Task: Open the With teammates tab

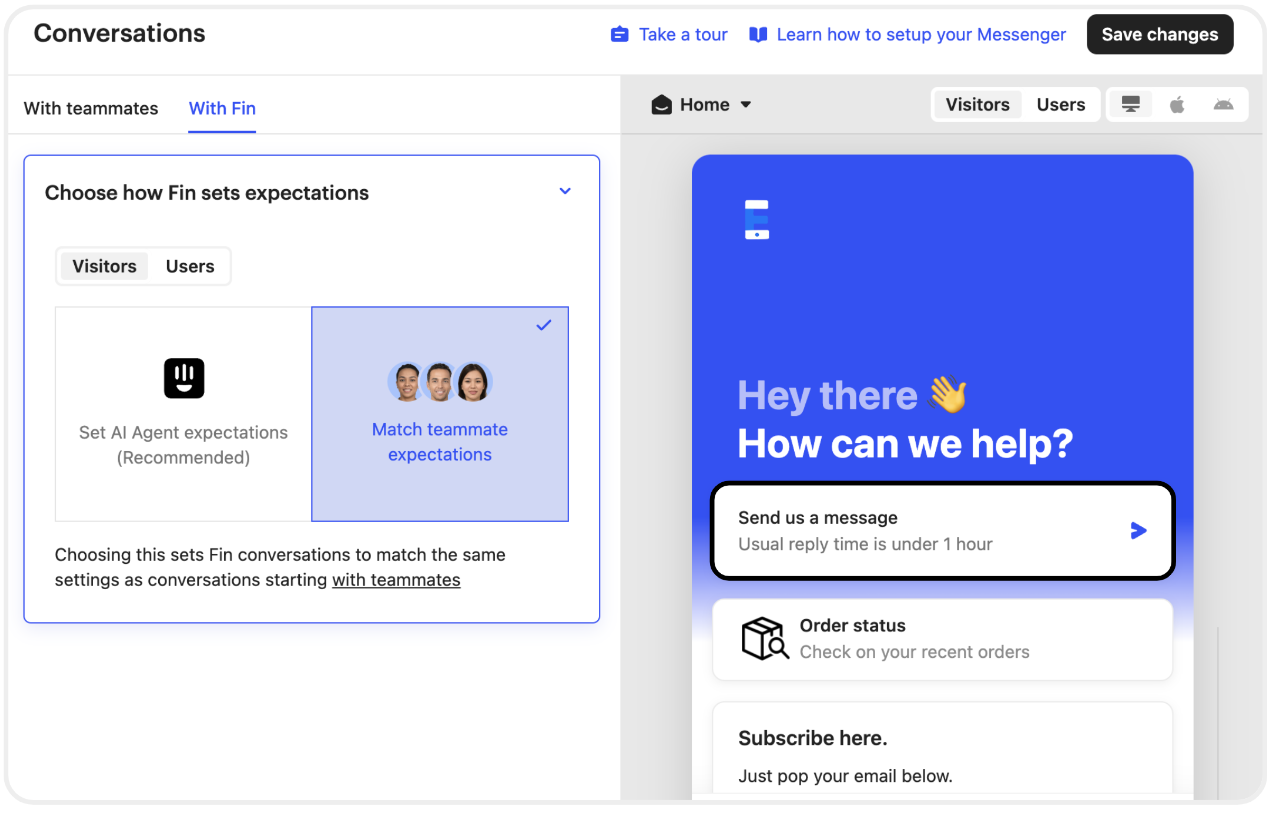Action: (91, 108)
